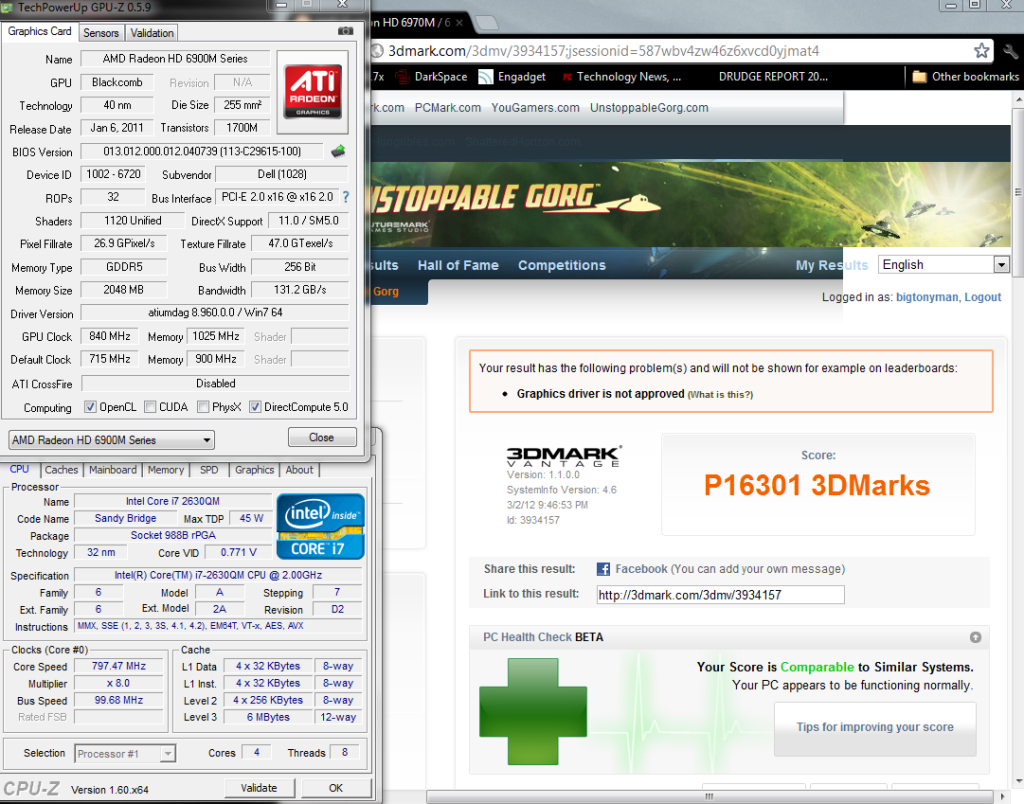Toggle PhysX checkbox
The image size is (1024, 804).
203,407
